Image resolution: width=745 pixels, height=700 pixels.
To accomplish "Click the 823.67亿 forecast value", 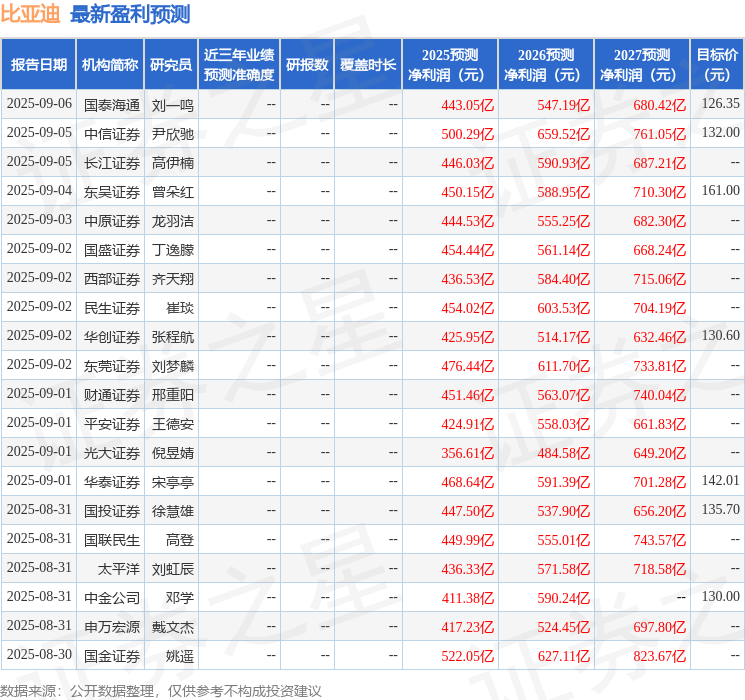I will pyautogui.click(x=659, y=656).
